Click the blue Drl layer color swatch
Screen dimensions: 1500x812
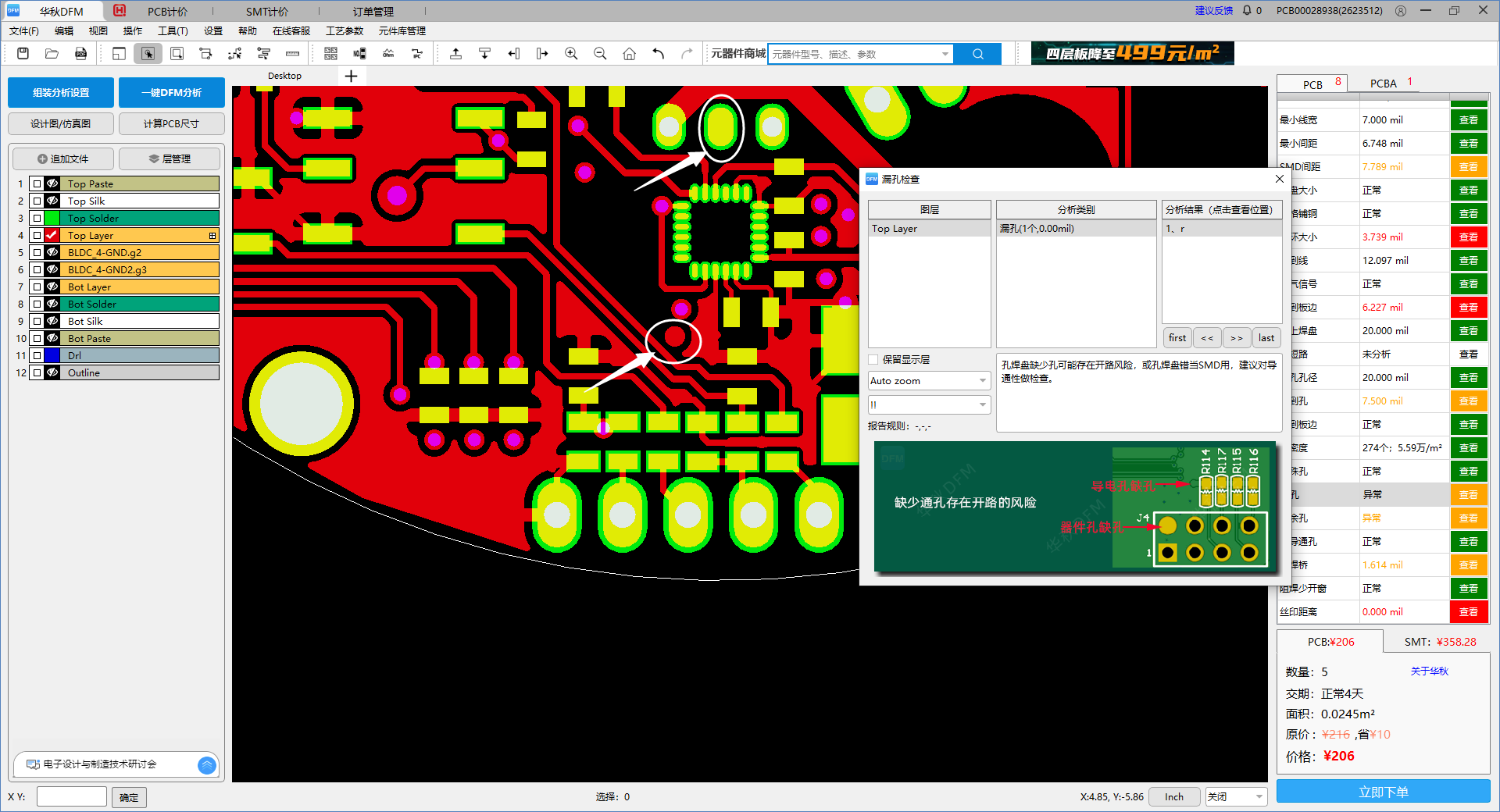click(52, 355)
